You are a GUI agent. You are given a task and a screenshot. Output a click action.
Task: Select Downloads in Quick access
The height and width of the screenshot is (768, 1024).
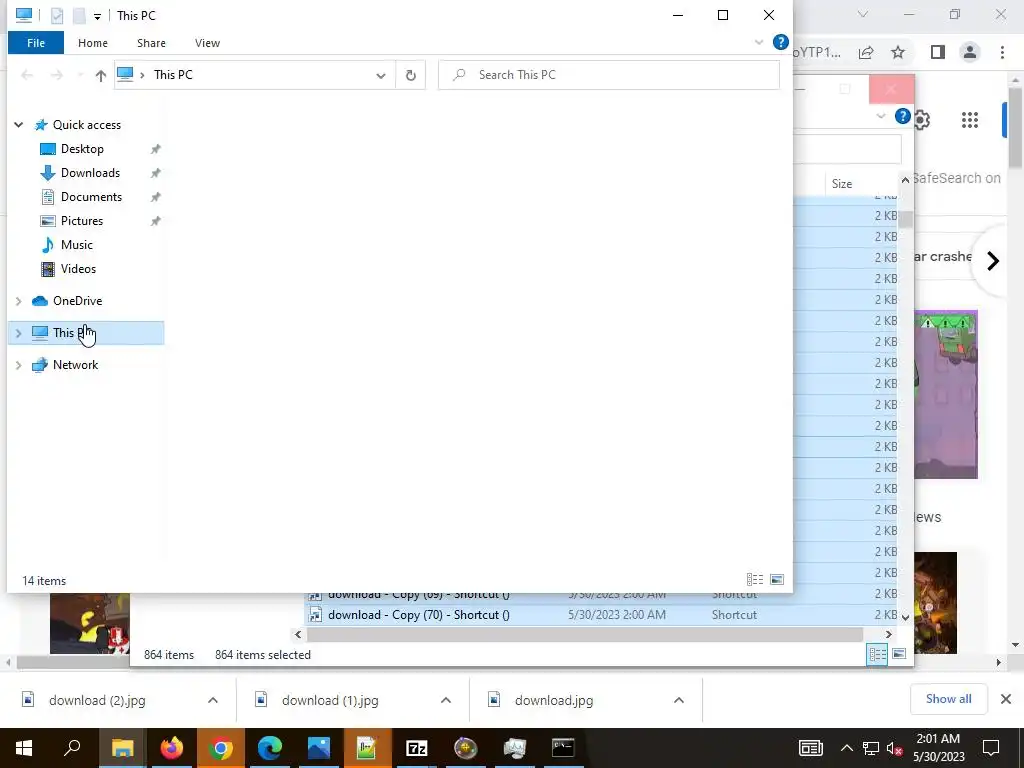click(90, 173)
